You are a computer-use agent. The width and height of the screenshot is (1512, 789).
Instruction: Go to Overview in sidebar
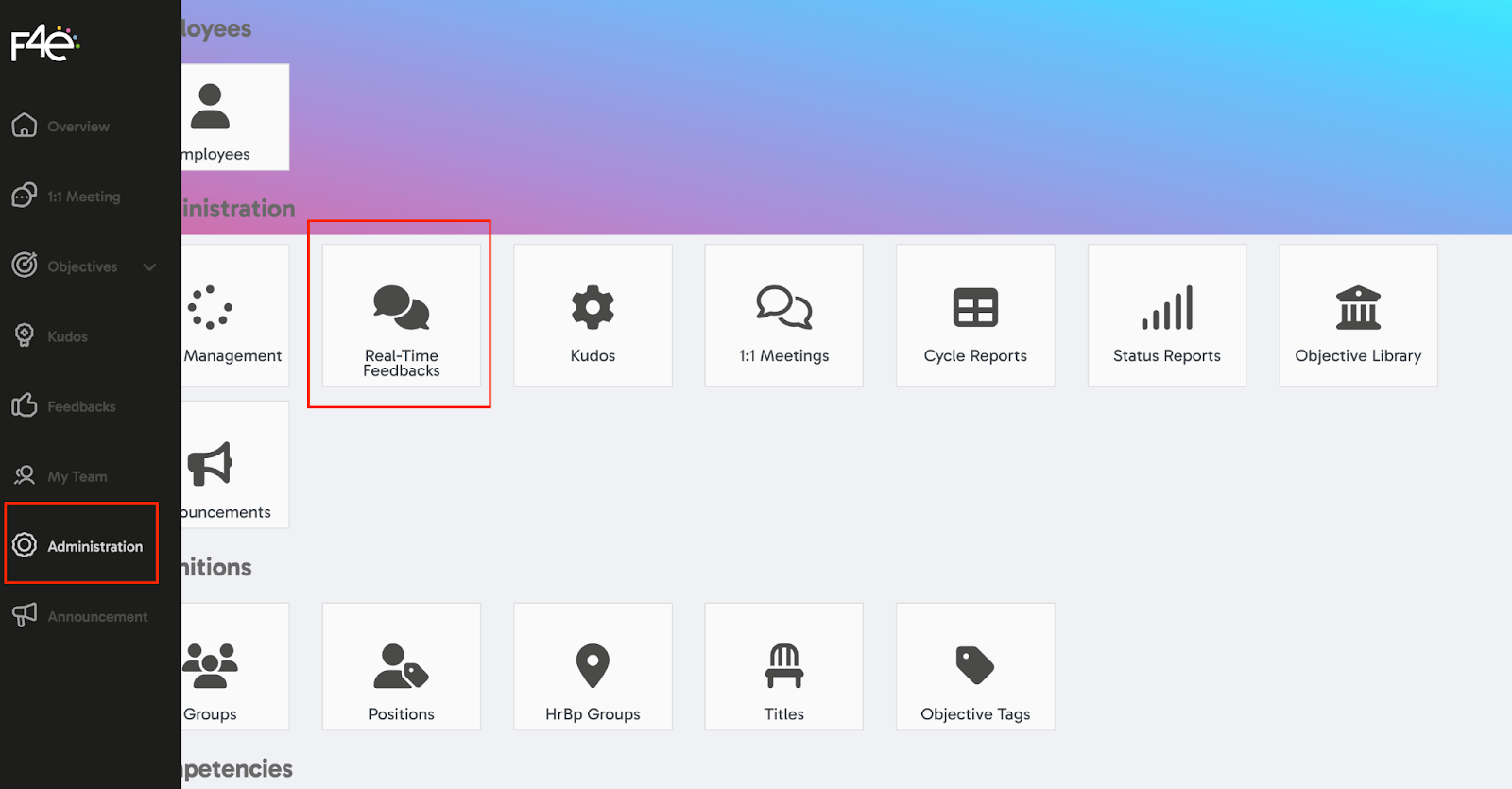click(77, 127)
